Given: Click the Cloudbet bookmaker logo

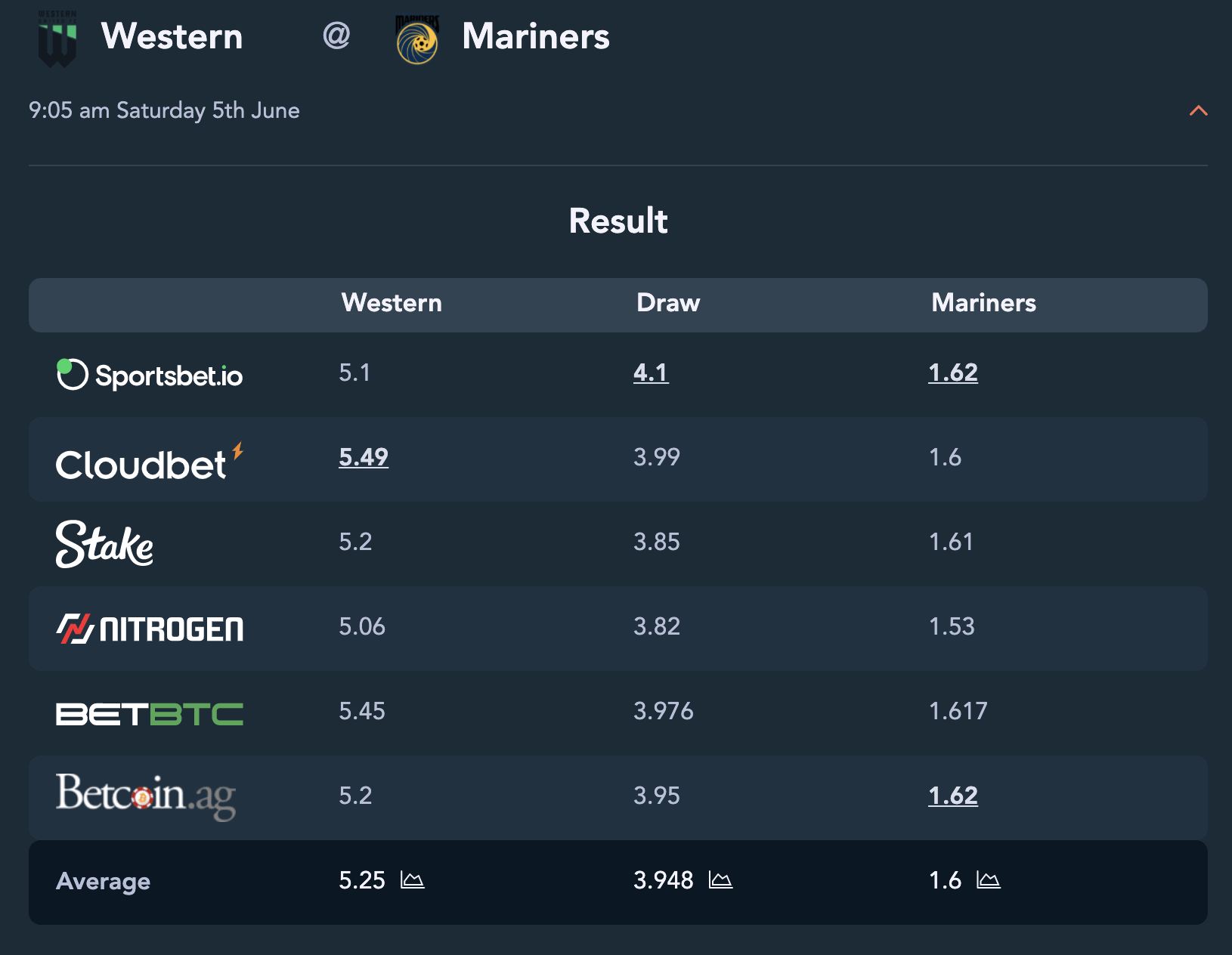Looking at the screenshot, I should [150, 462].
